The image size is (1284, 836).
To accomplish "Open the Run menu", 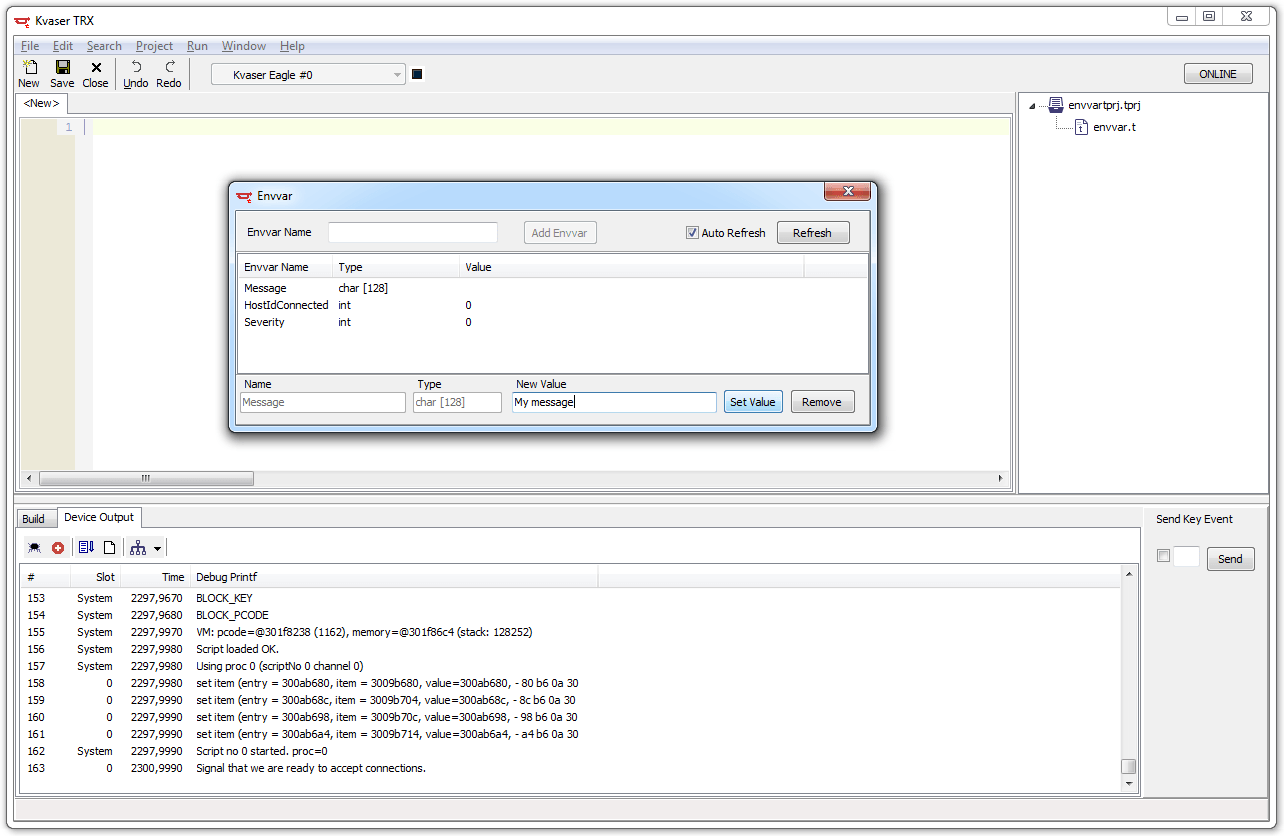I will [197, 46].
